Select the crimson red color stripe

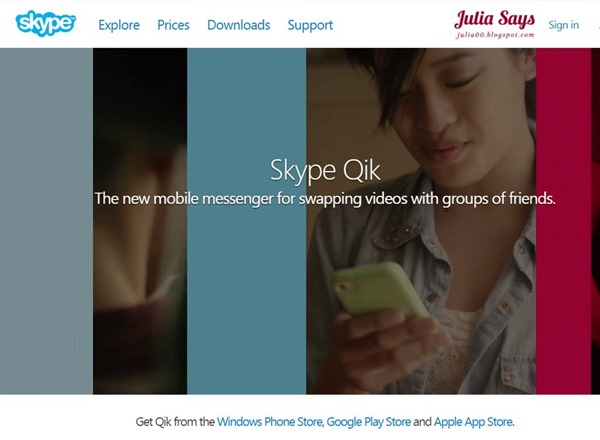coord(563,221)
